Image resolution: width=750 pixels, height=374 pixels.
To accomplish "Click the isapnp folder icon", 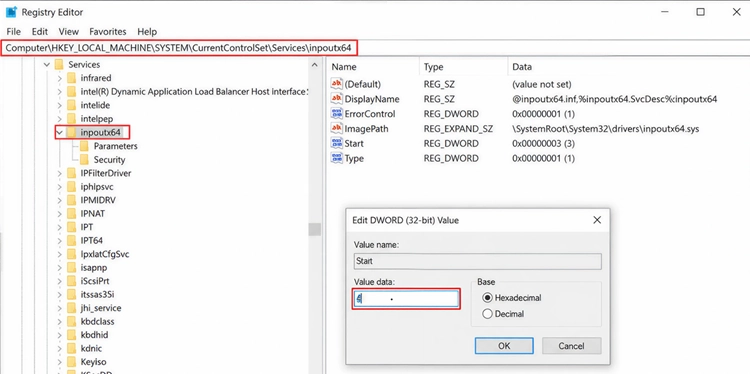I will coord(71,267).
